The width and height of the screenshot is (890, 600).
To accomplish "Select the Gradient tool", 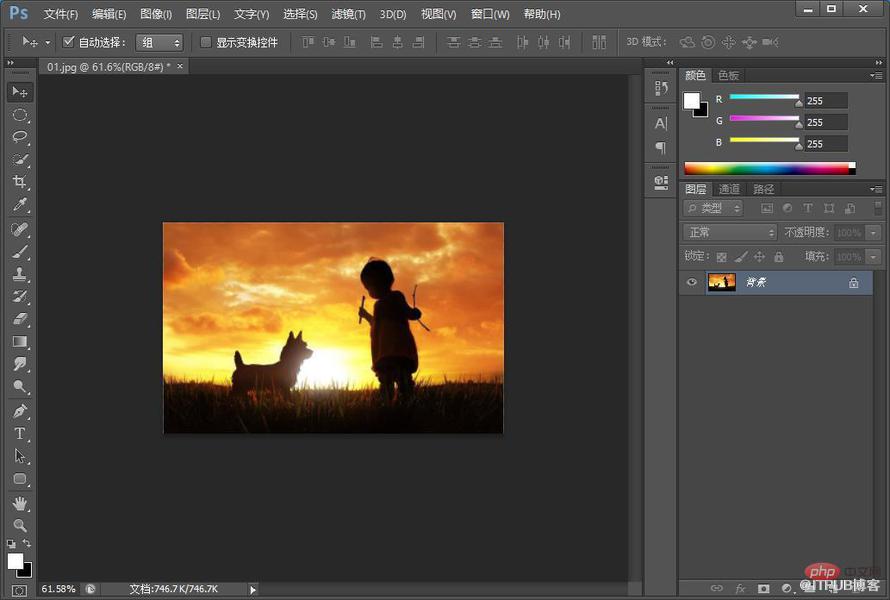I will [20, 342].
